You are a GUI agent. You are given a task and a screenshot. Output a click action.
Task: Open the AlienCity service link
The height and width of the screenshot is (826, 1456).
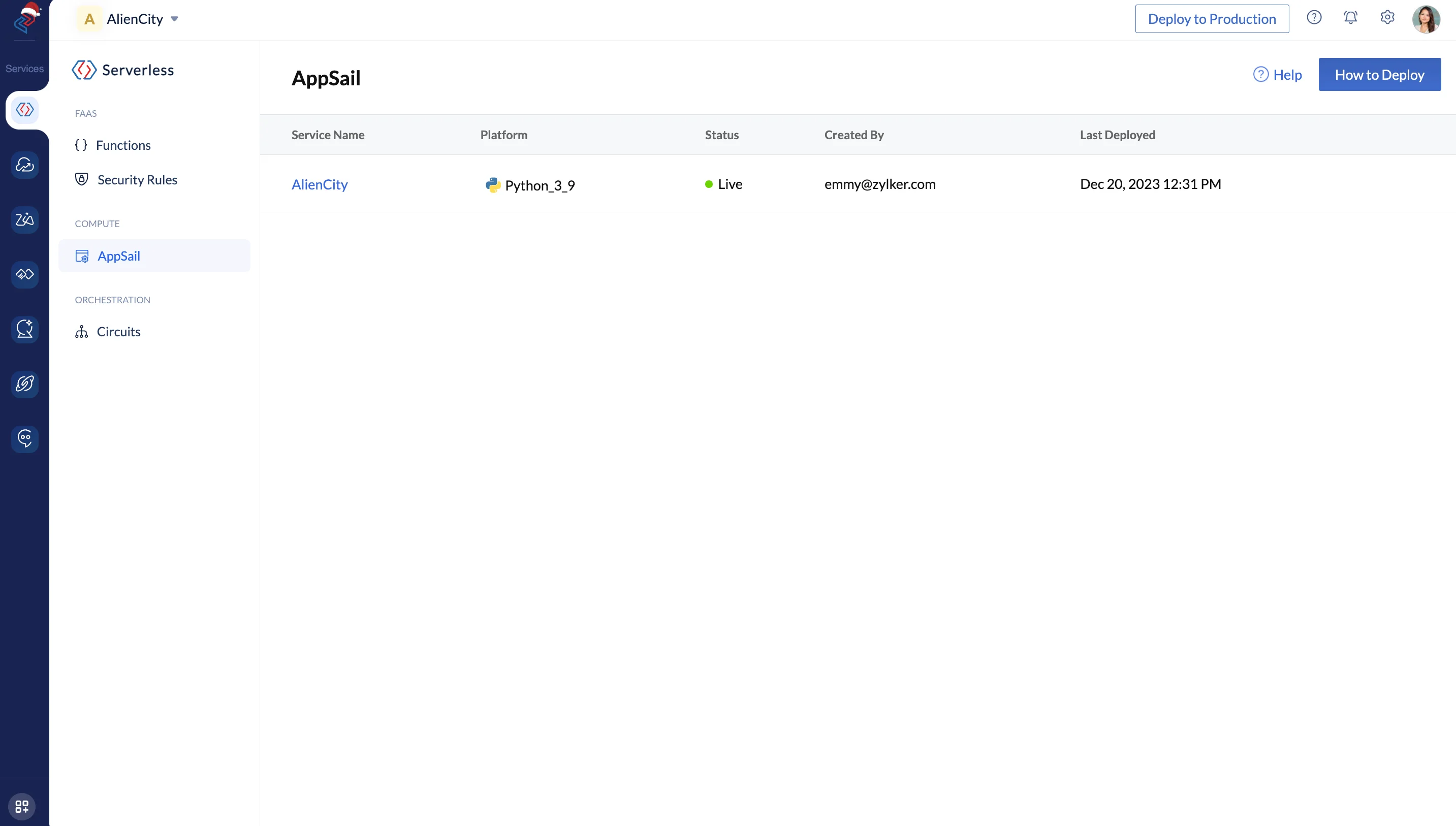point(320,184)
